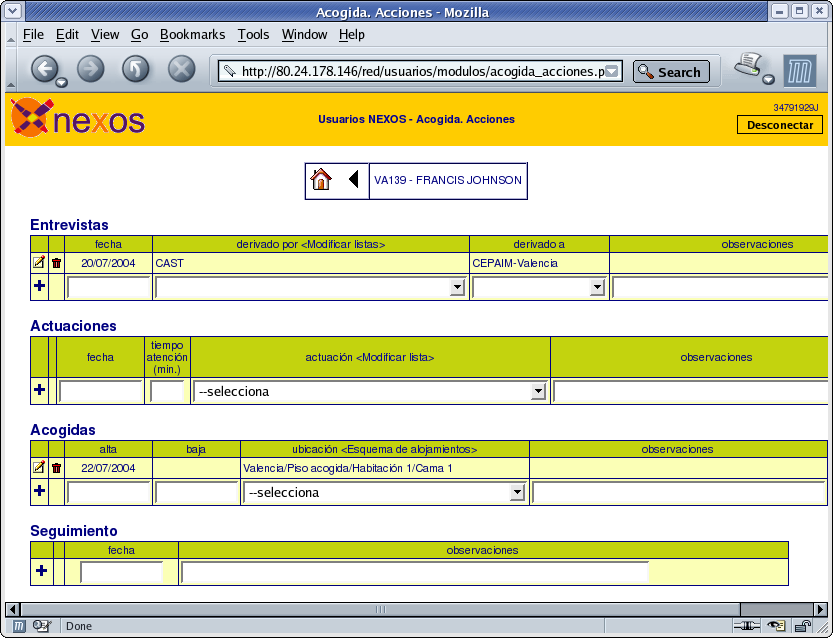Click the online/offline connection plug icon
This screenshot has width=833, height=638.
746,626
